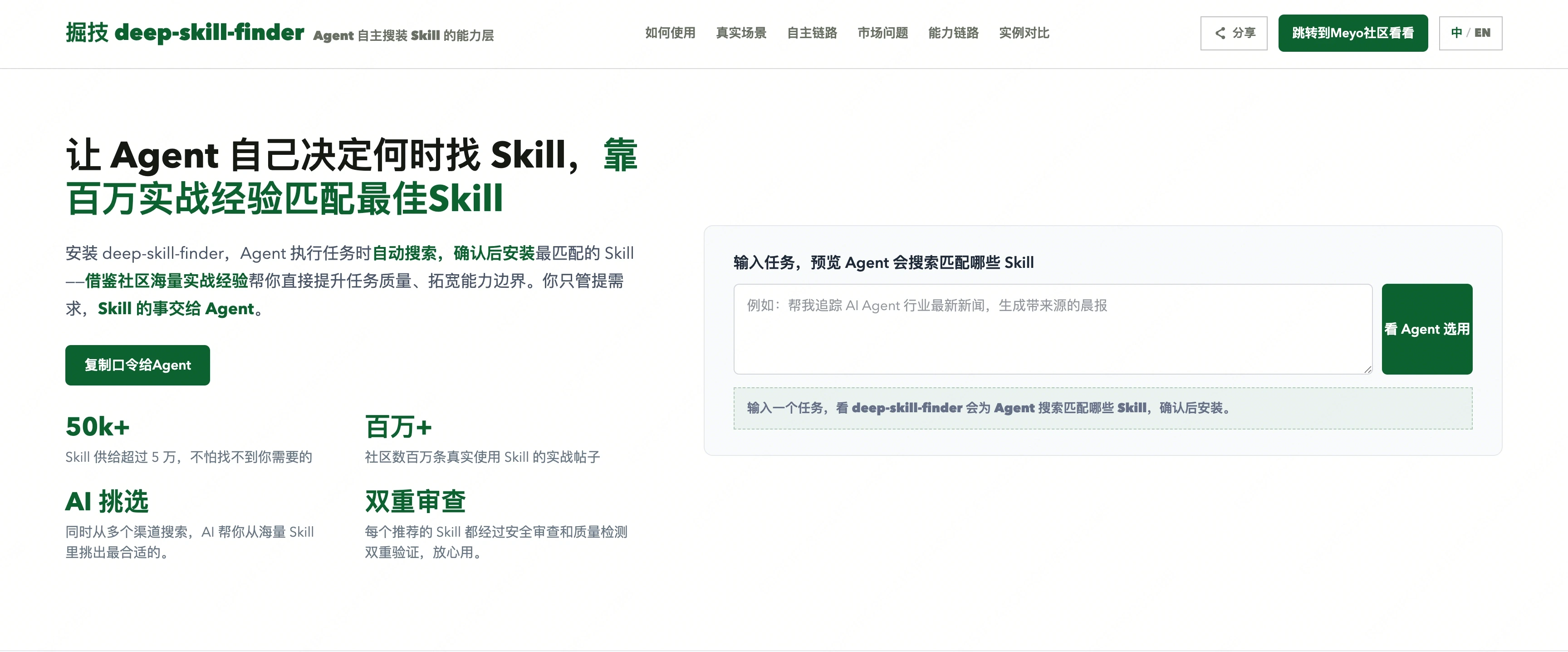Jump to 自主链路 section

812,33
